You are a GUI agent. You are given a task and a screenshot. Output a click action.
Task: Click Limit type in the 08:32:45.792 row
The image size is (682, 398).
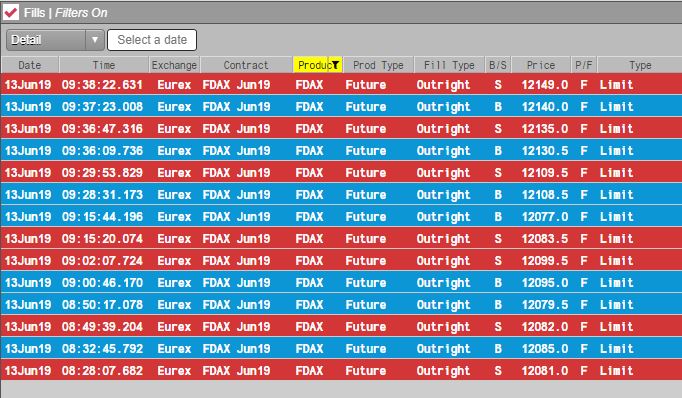[x=617, y=348]
